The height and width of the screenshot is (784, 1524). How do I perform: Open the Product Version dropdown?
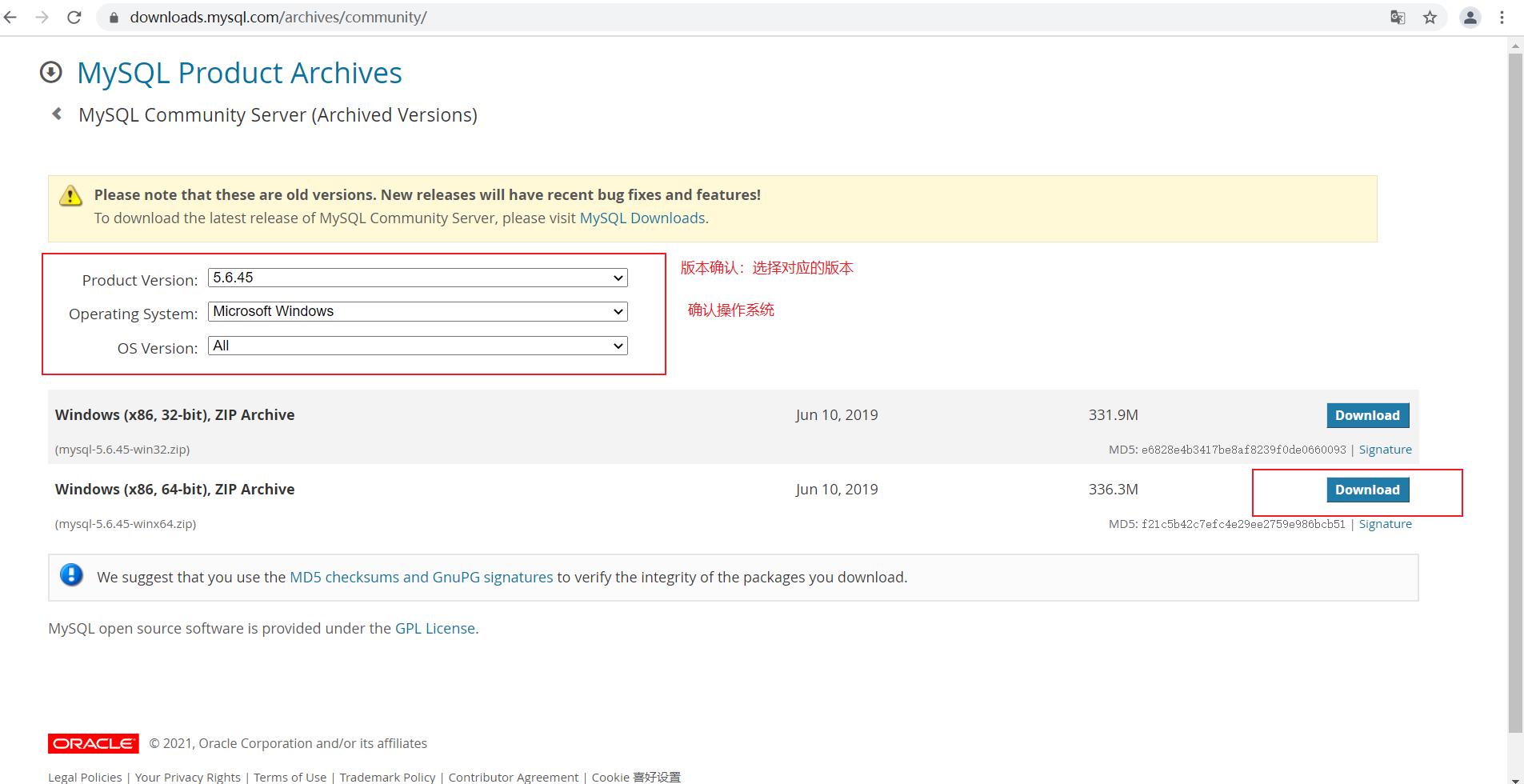point(418,278)
